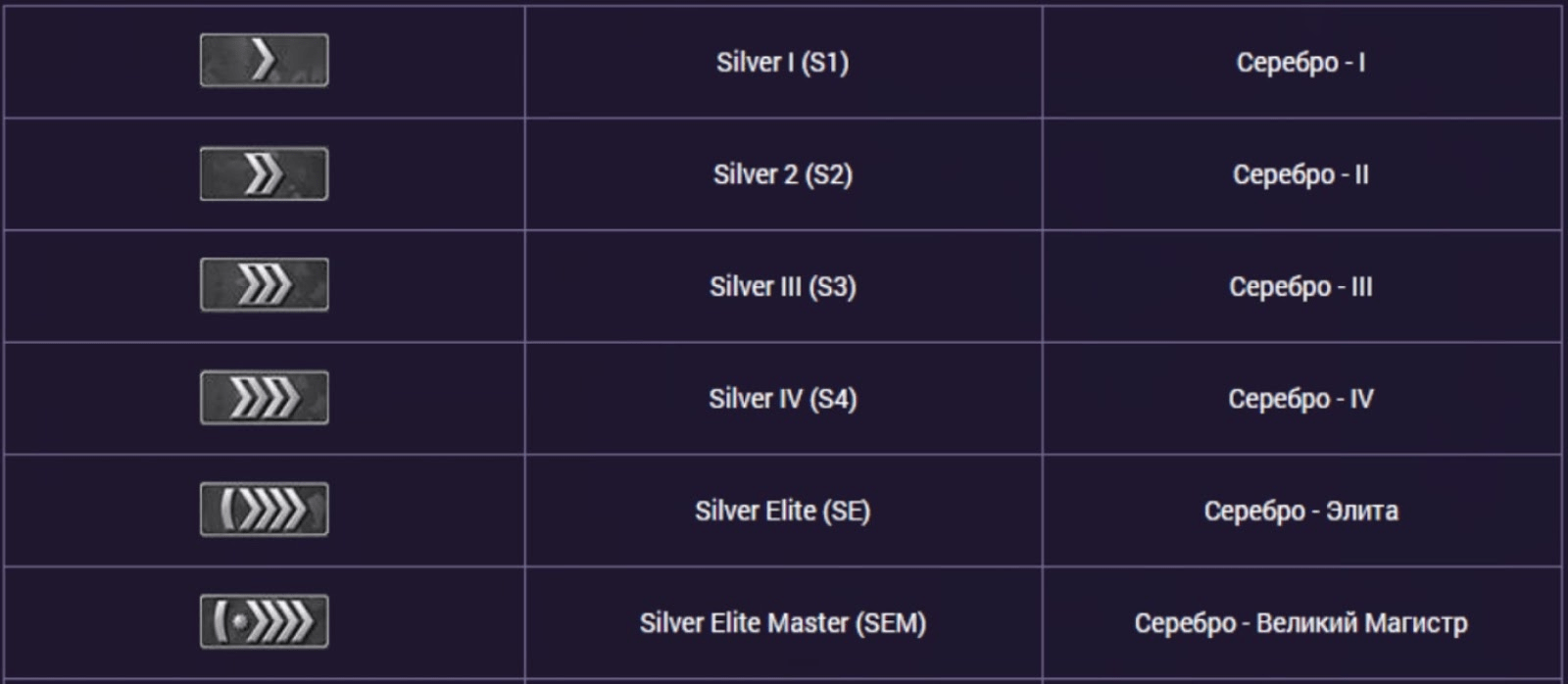Click the Silver I single-chevron rank badge
Screen dimensions: 1568x684
[265, 61]
